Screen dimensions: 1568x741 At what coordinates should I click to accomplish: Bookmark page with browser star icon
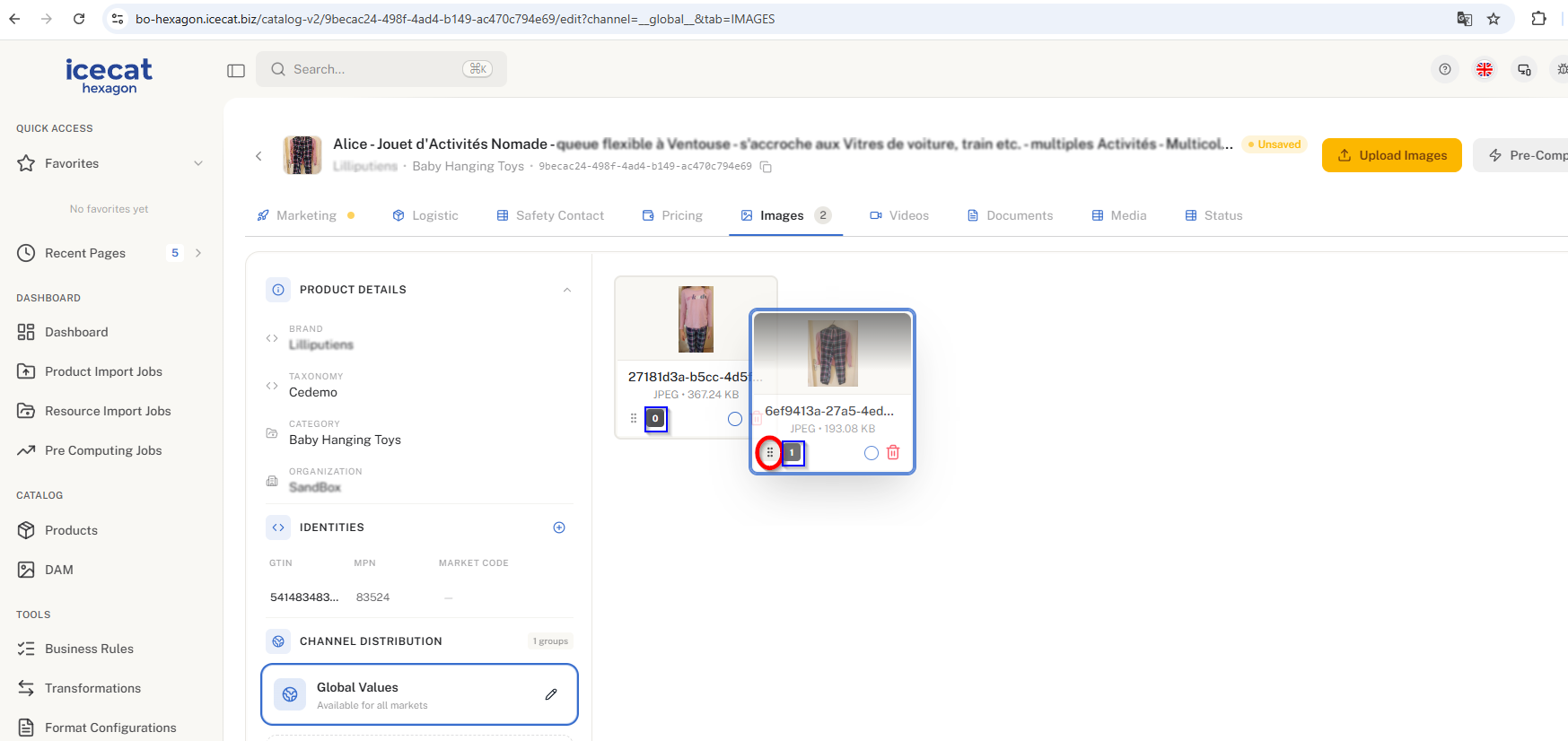pyautogui.click(x=1494, y=19)
